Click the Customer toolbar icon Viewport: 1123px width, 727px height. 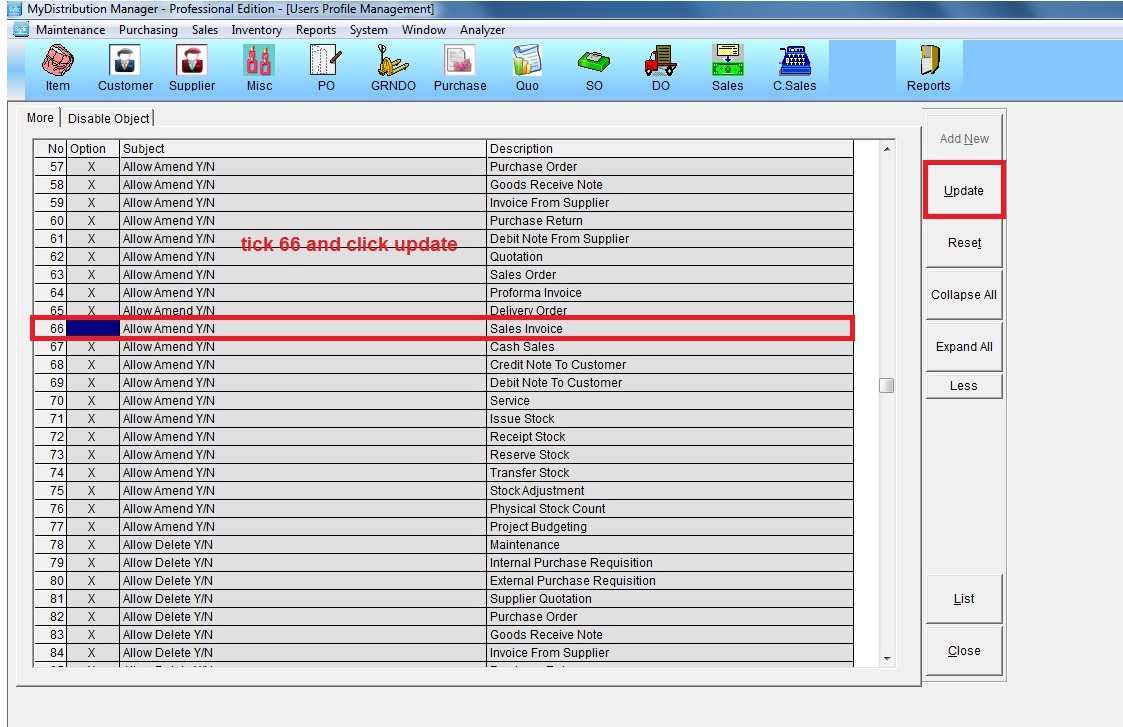tap(125, 67)
